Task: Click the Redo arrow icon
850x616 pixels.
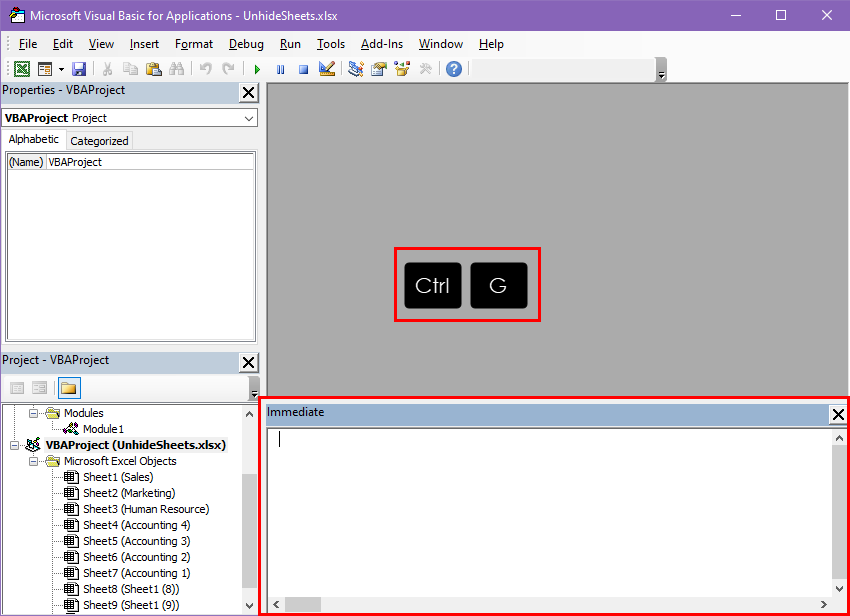Action: pos(228,69)
